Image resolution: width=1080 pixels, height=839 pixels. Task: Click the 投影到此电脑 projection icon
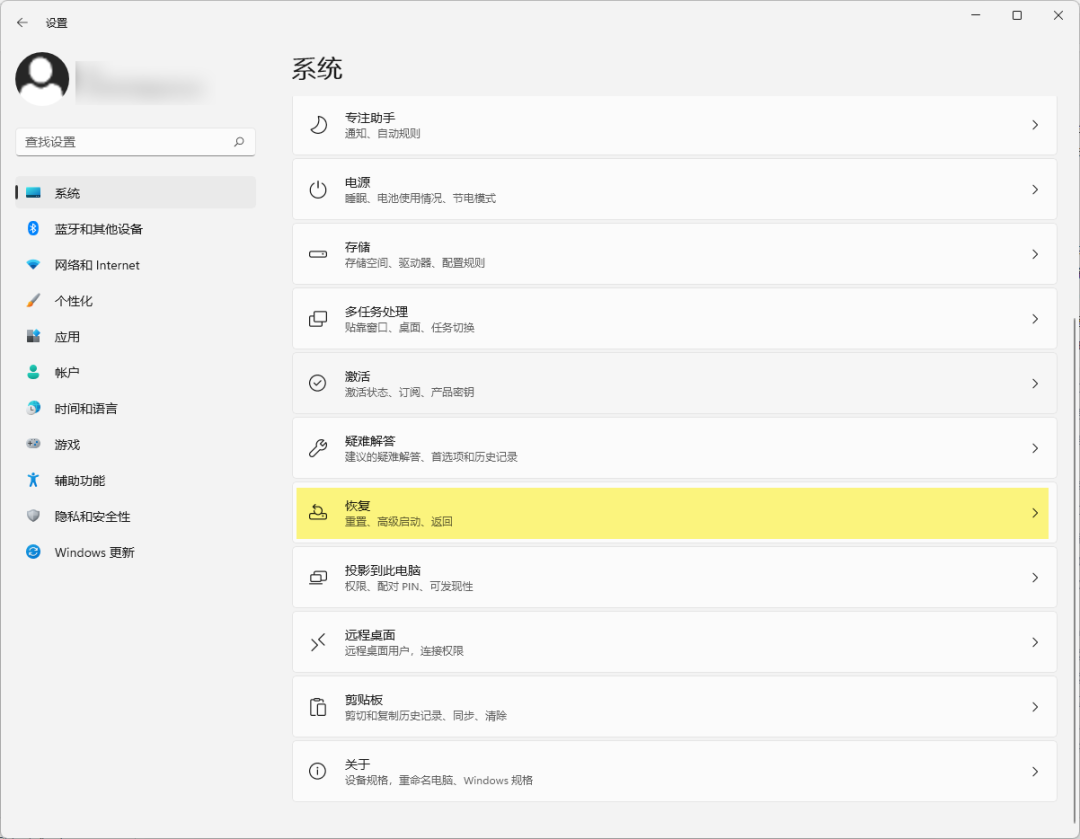(x=317, y=577)
